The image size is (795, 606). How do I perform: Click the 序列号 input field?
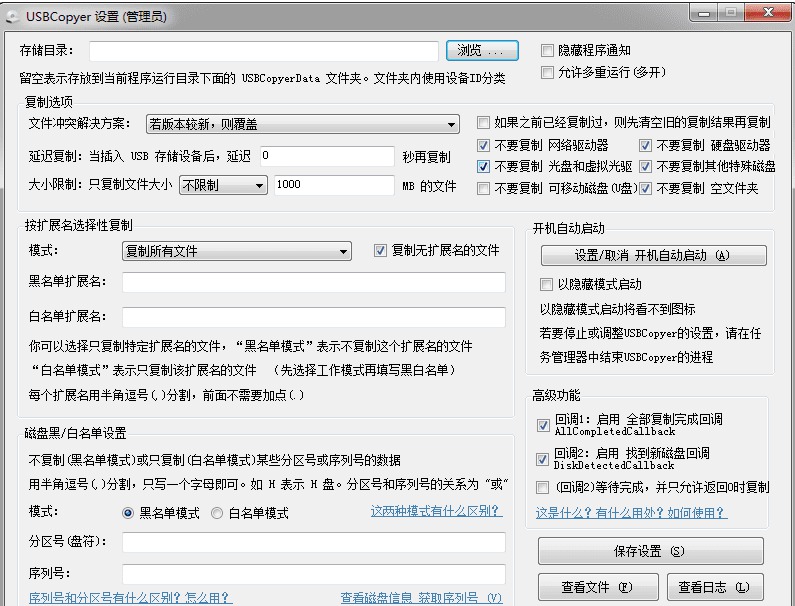314,574
